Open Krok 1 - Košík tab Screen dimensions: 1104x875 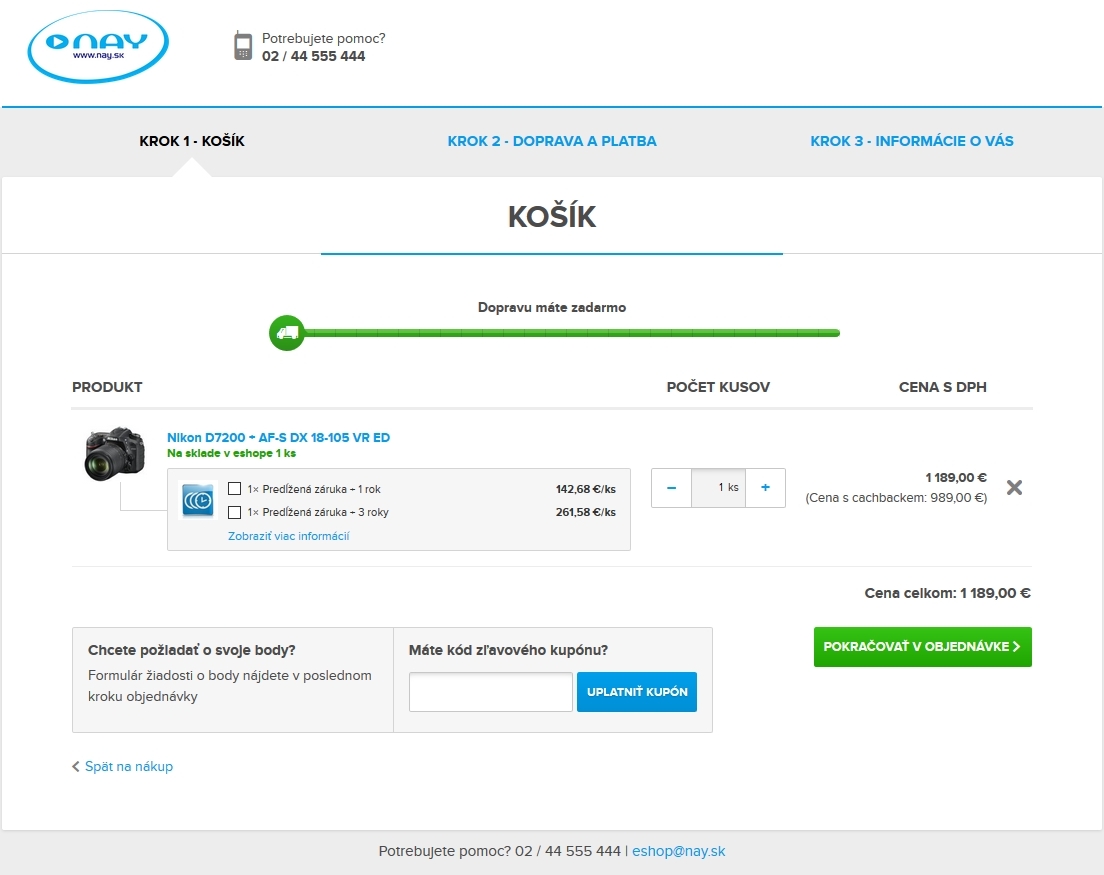click(x=192, y=141)
